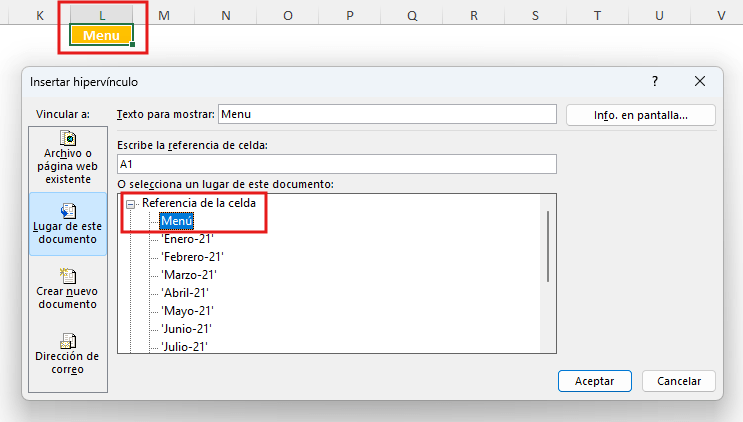The height and width of the screenshot is (422, 743).
Task: Select 'Julio-21' sheet in the list
Action: pos(185,346)
